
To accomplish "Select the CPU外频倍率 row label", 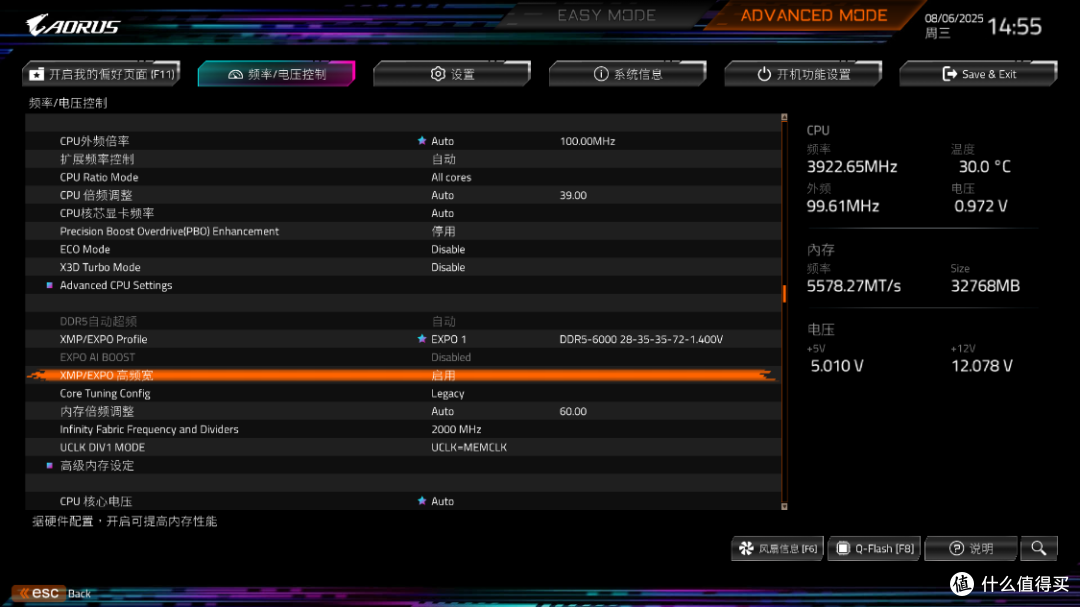I will tap(94, 141).
